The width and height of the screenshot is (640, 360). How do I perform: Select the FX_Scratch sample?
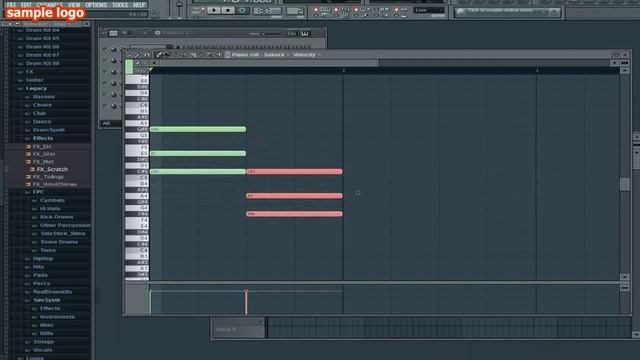52,169
